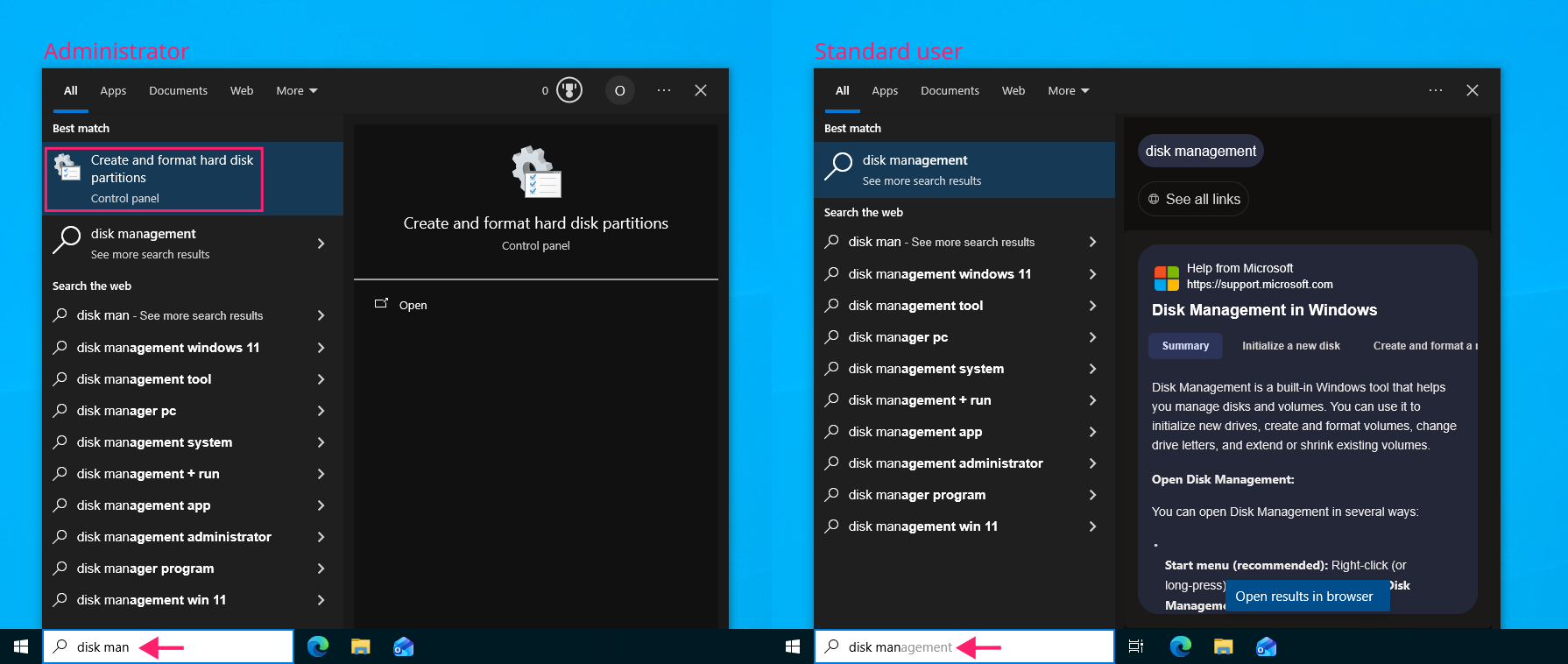Close the Standard user search panel
This screenshot has height=664, width=1568.
1473,90
